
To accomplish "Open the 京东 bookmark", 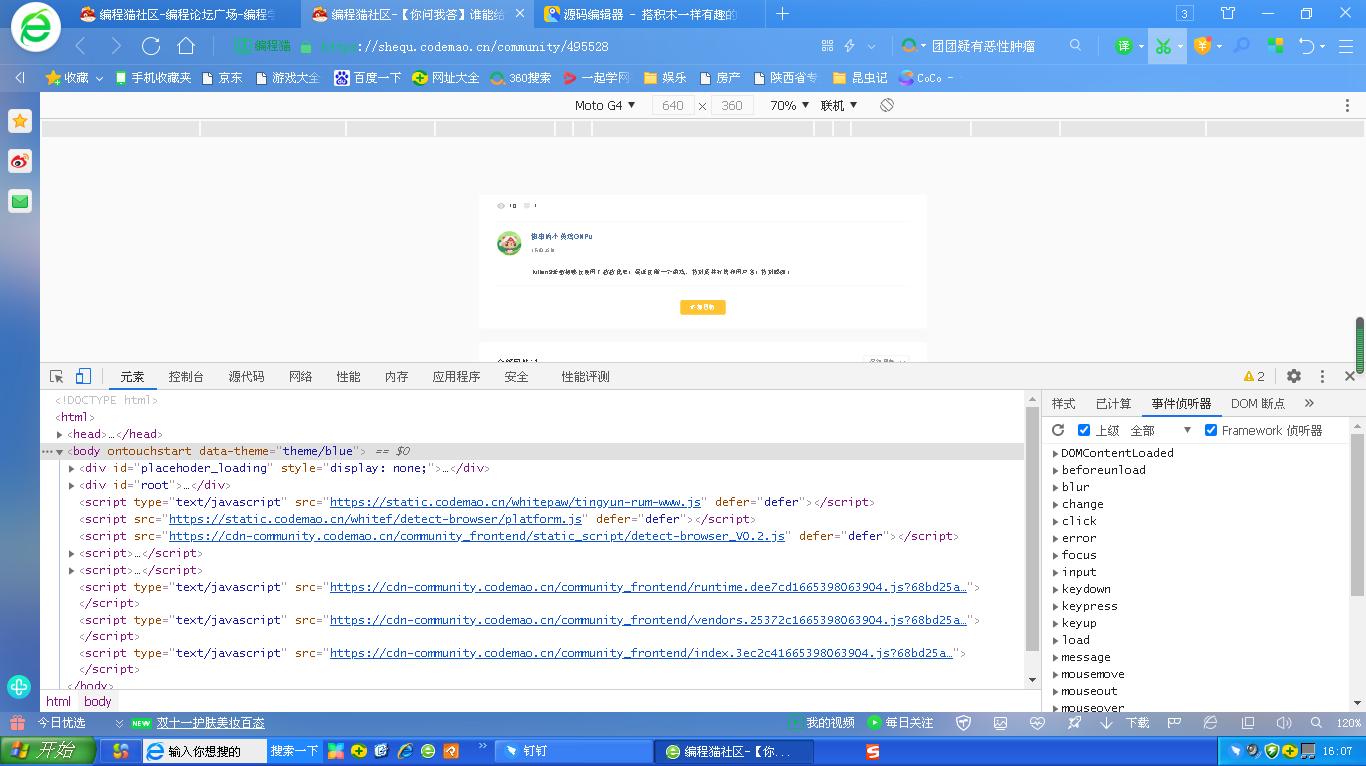I will tap(222, 77).
